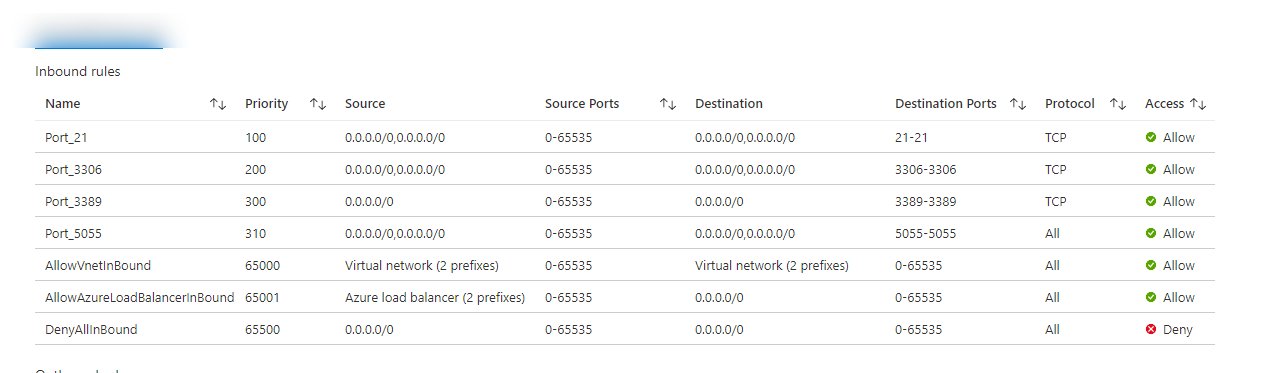Click the Allow icon in Port_3389 row
The height and width of the screenshot is (373, 1267).
(1151, 201)
